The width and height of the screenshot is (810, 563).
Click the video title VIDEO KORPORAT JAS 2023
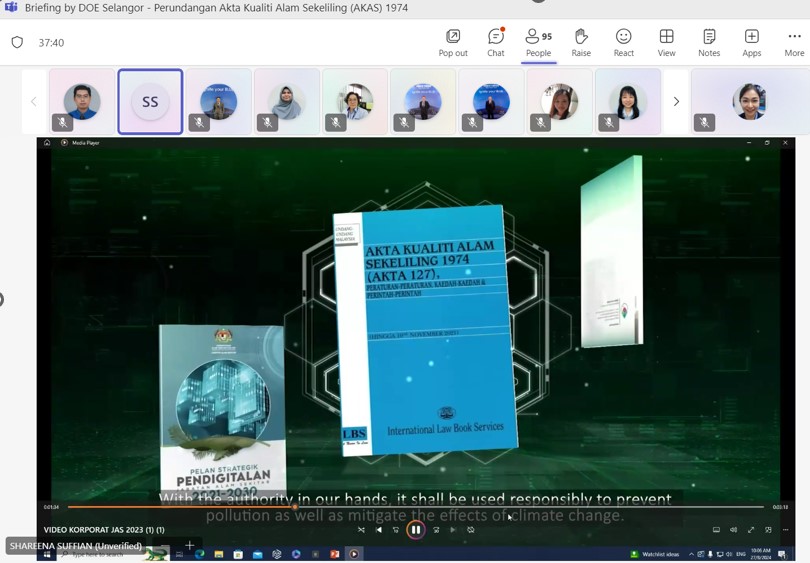tap(104, 529)
